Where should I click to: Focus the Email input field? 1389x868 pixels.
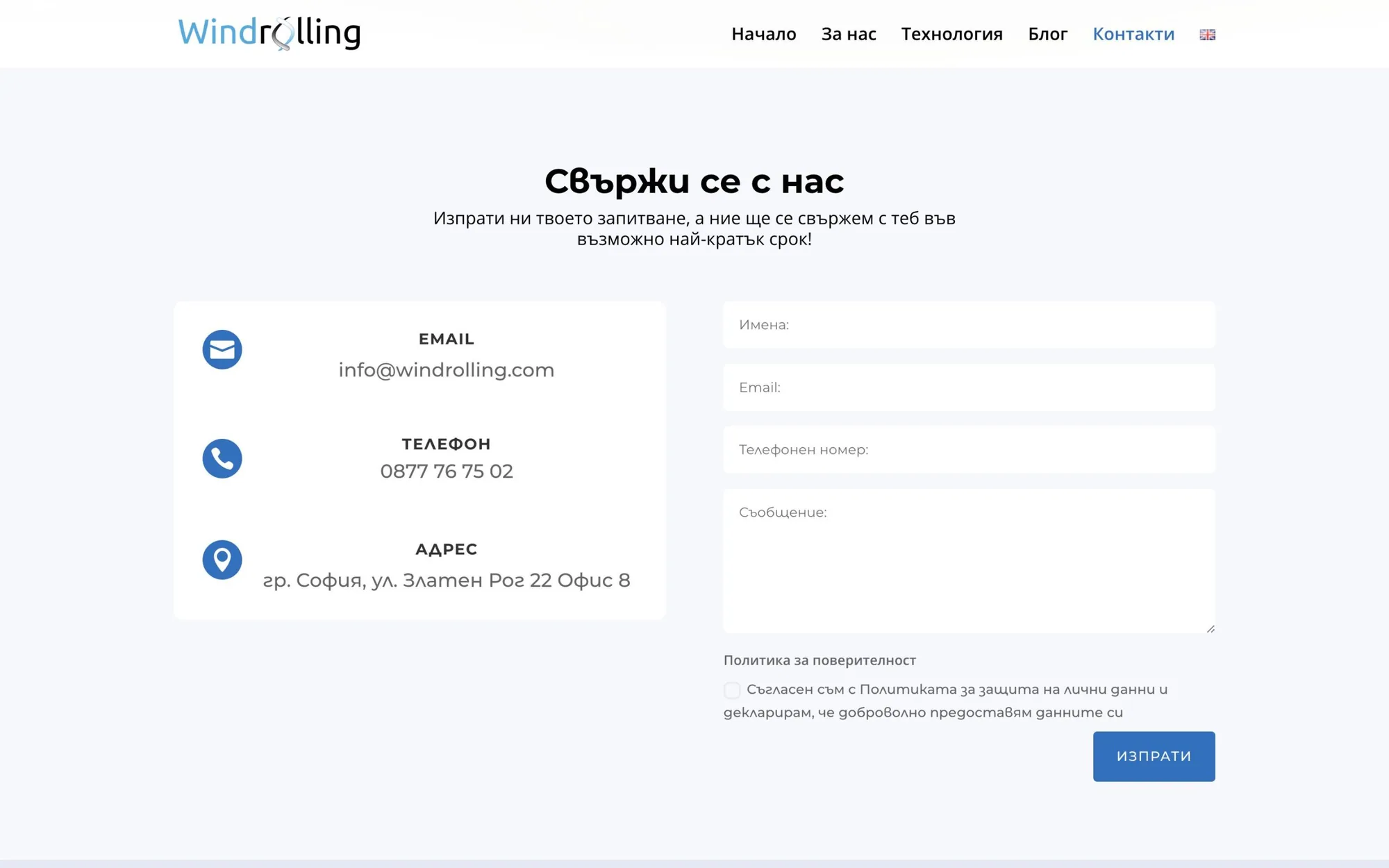tap(969, 387)
